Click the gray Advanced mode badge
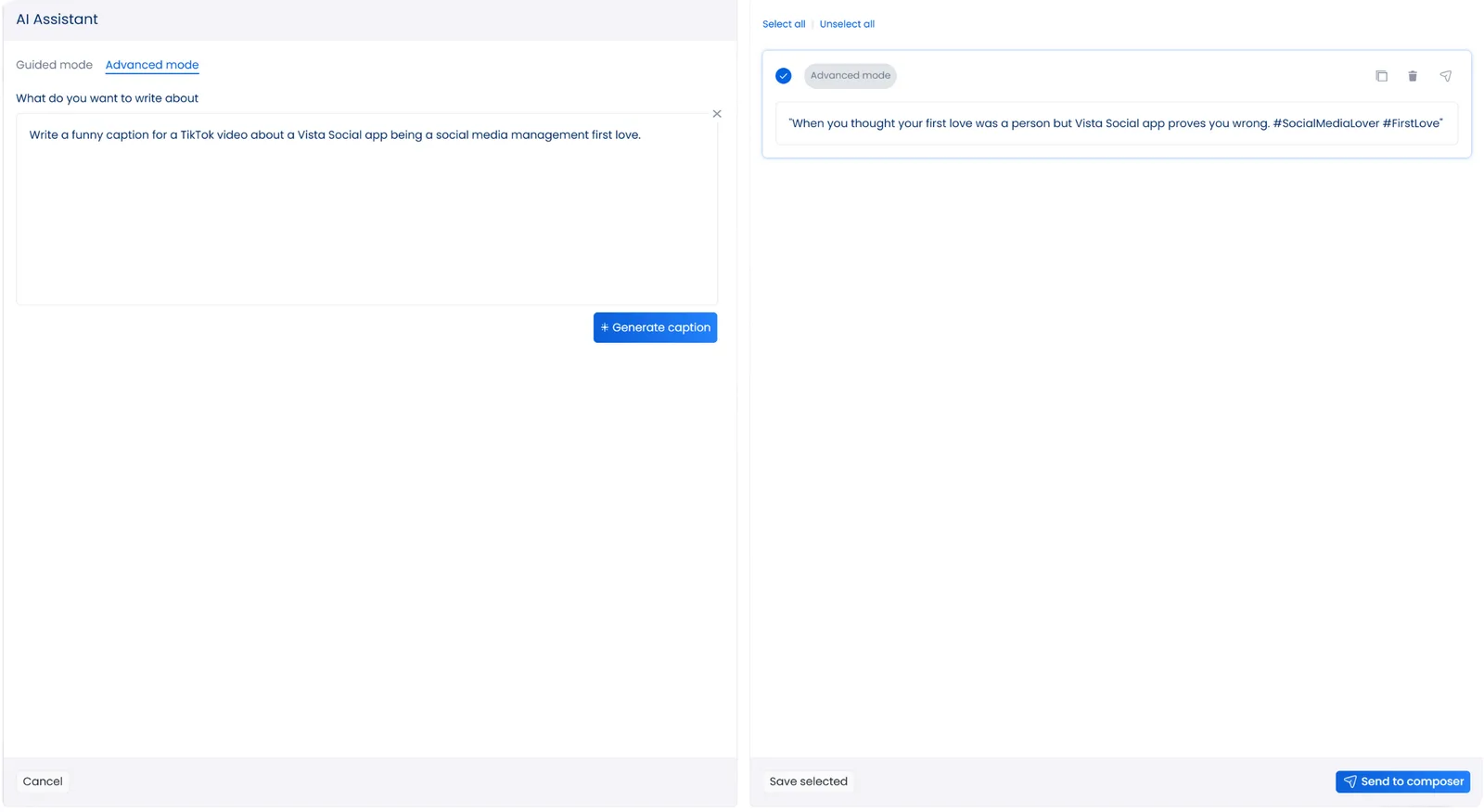 point(850,76)
